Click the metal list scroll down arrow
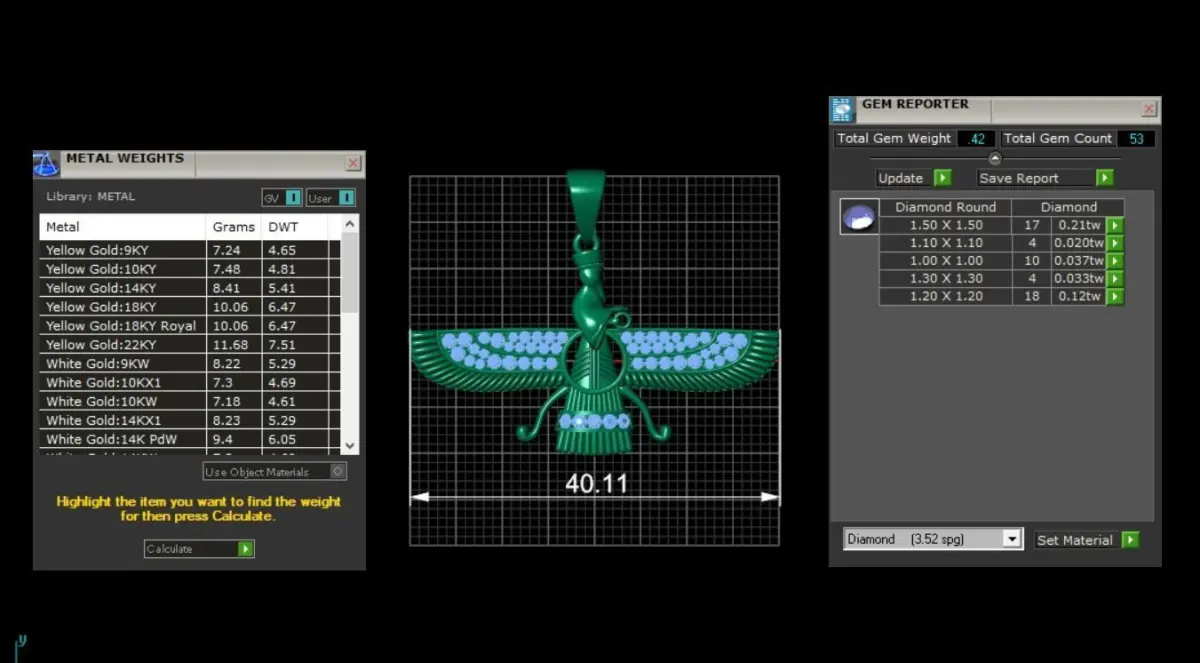This screenshot has width=1200, height=663. pyautogui.click(x=349, y=445)
